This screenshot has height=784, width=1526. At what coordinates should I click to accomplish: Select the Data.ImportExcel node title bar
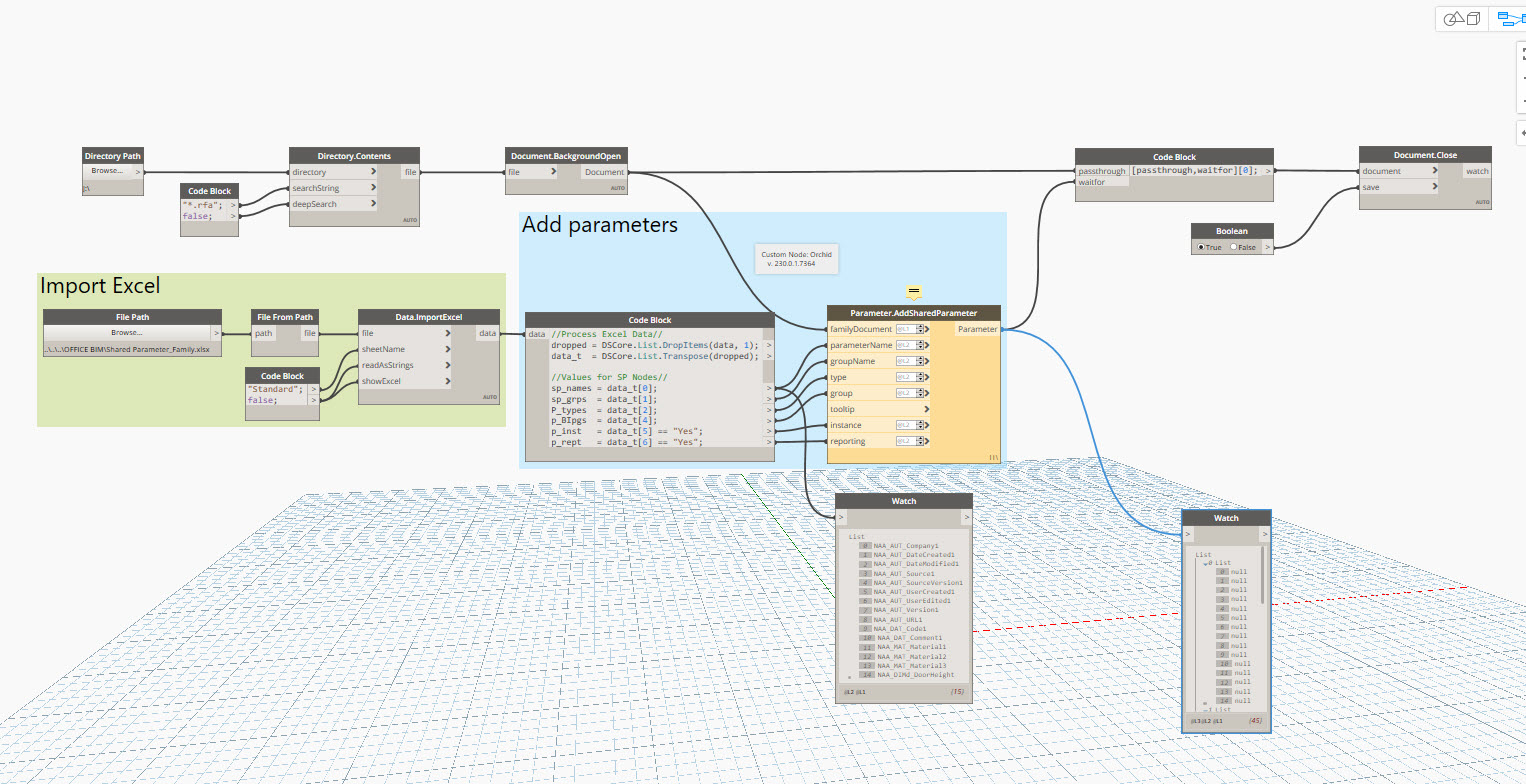pyautogui.click(x=429, y=317)
